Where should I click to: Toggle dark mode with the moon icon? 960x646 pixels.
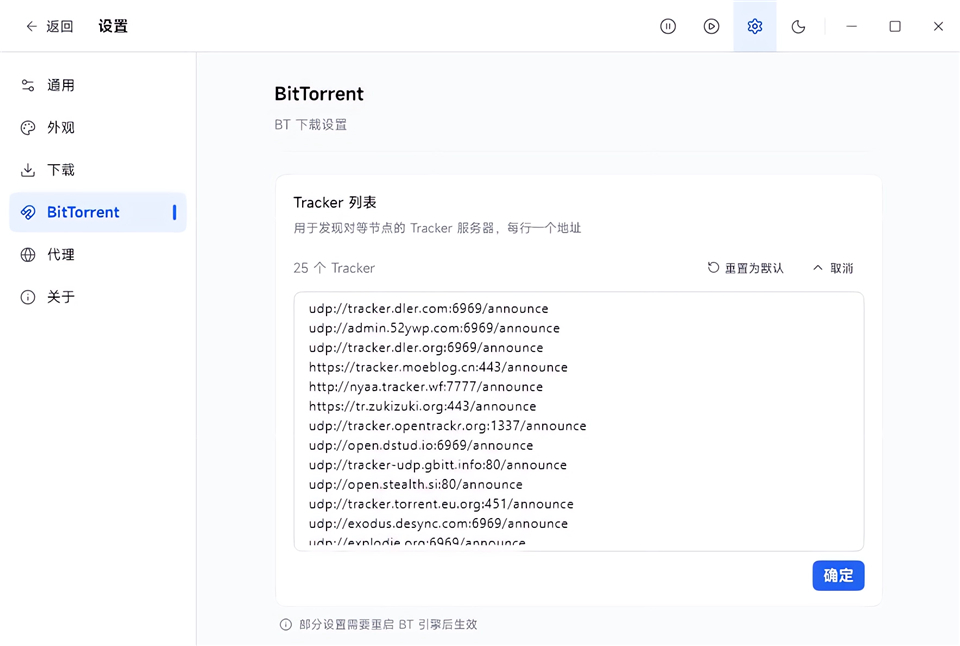click(x=798, y=26)
